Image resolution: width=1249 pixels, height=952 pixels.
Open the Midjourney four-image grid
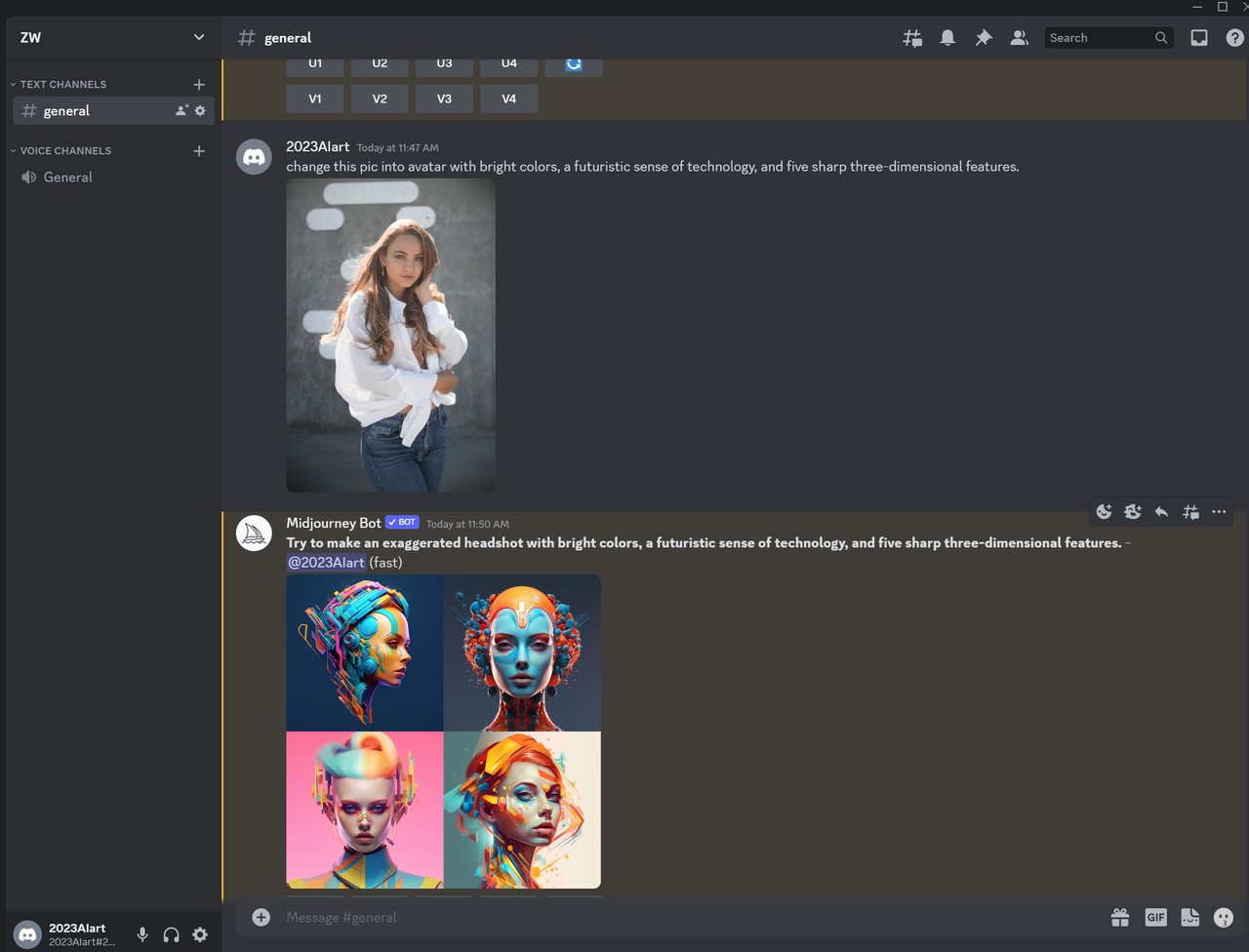443,731
